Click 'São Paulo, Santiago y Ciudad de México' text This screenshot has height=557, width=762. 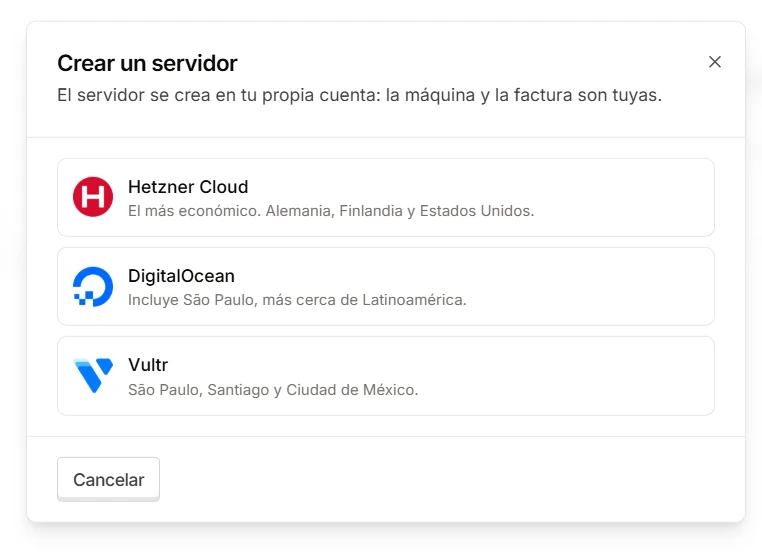[x=273, y=390]
